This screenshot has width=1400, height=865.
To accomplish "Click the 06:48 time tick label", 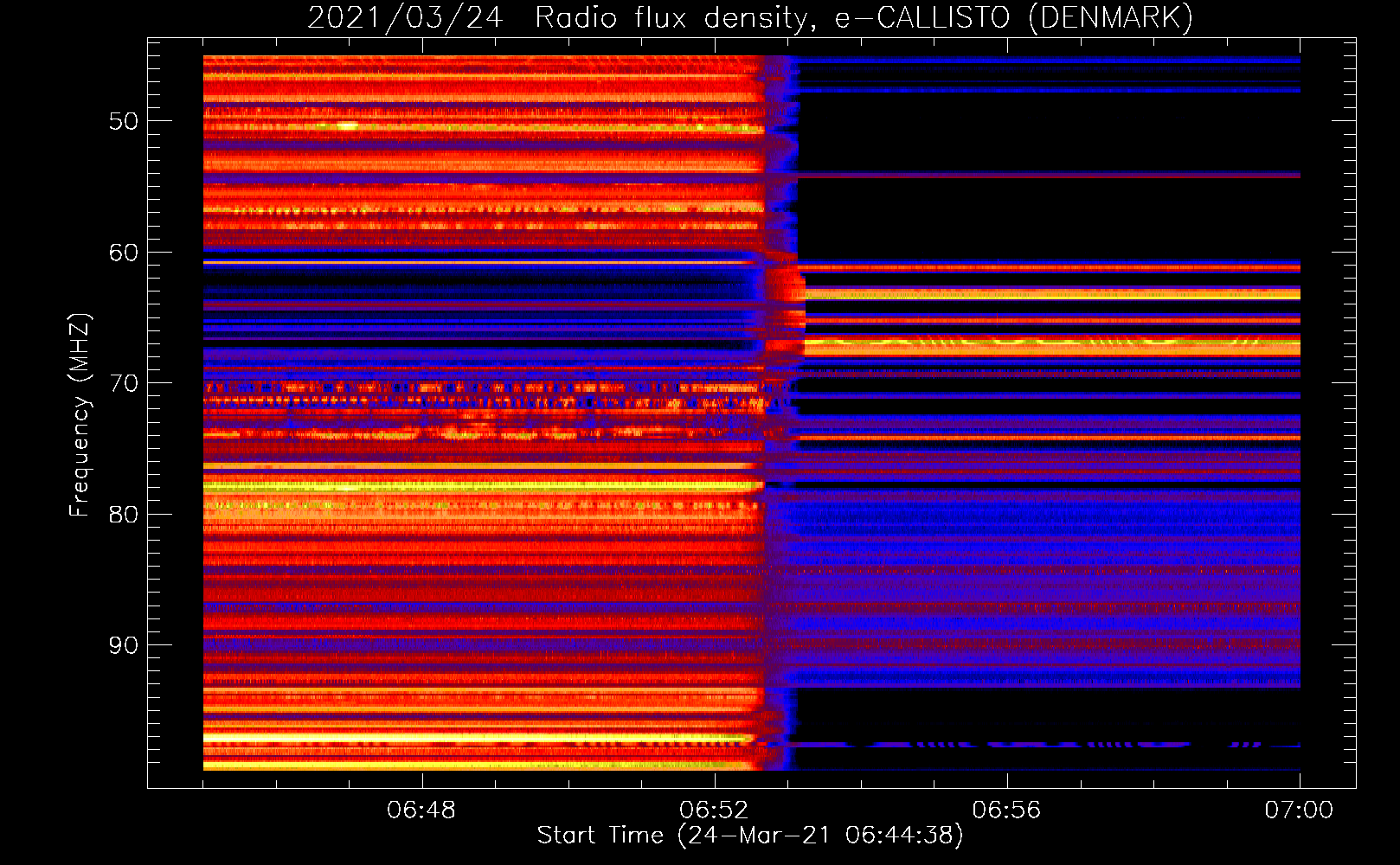I will pyautogui.click(x=421, y=811).
